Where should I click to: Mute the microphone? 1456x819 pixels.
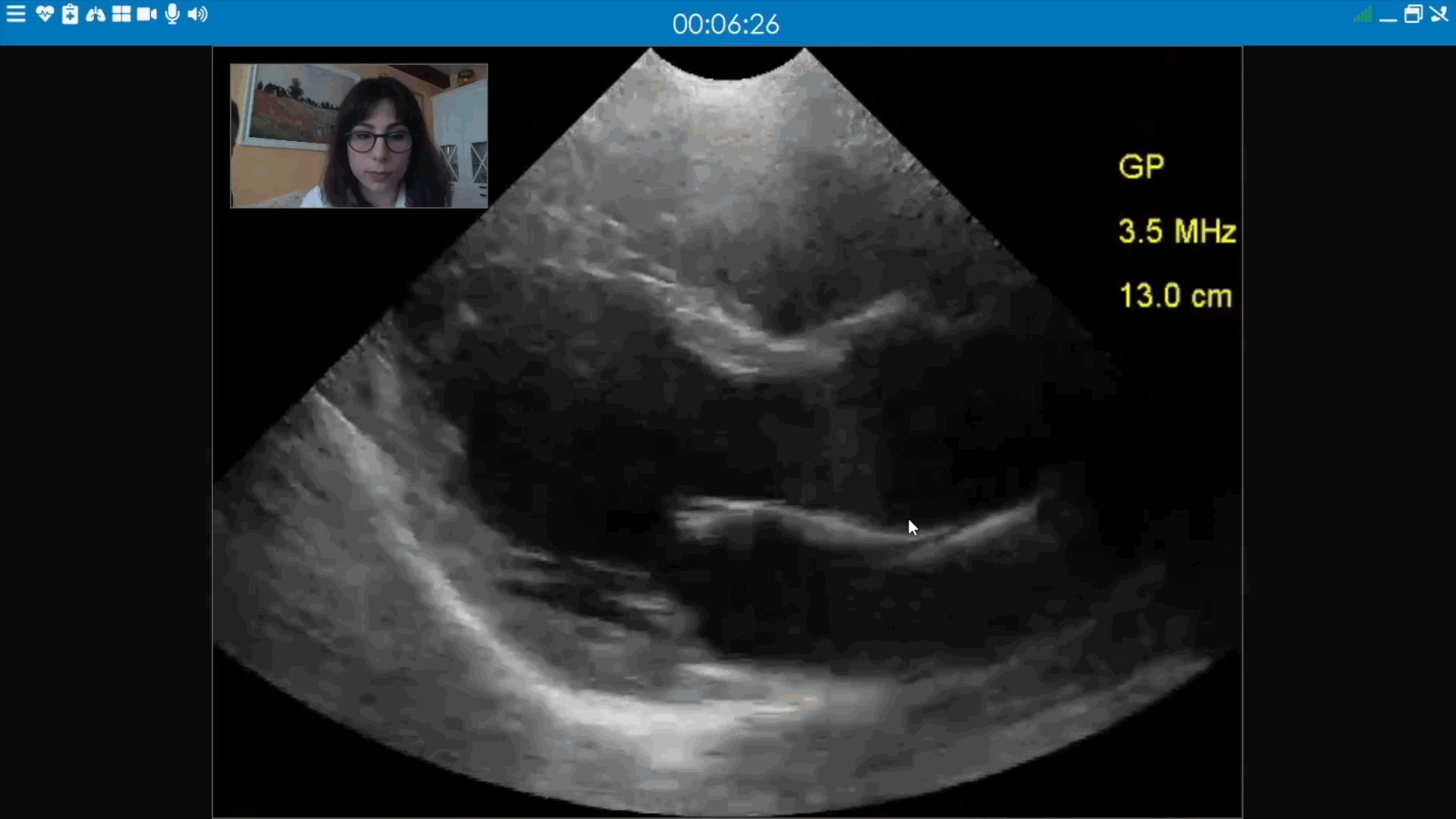[173, 14]
